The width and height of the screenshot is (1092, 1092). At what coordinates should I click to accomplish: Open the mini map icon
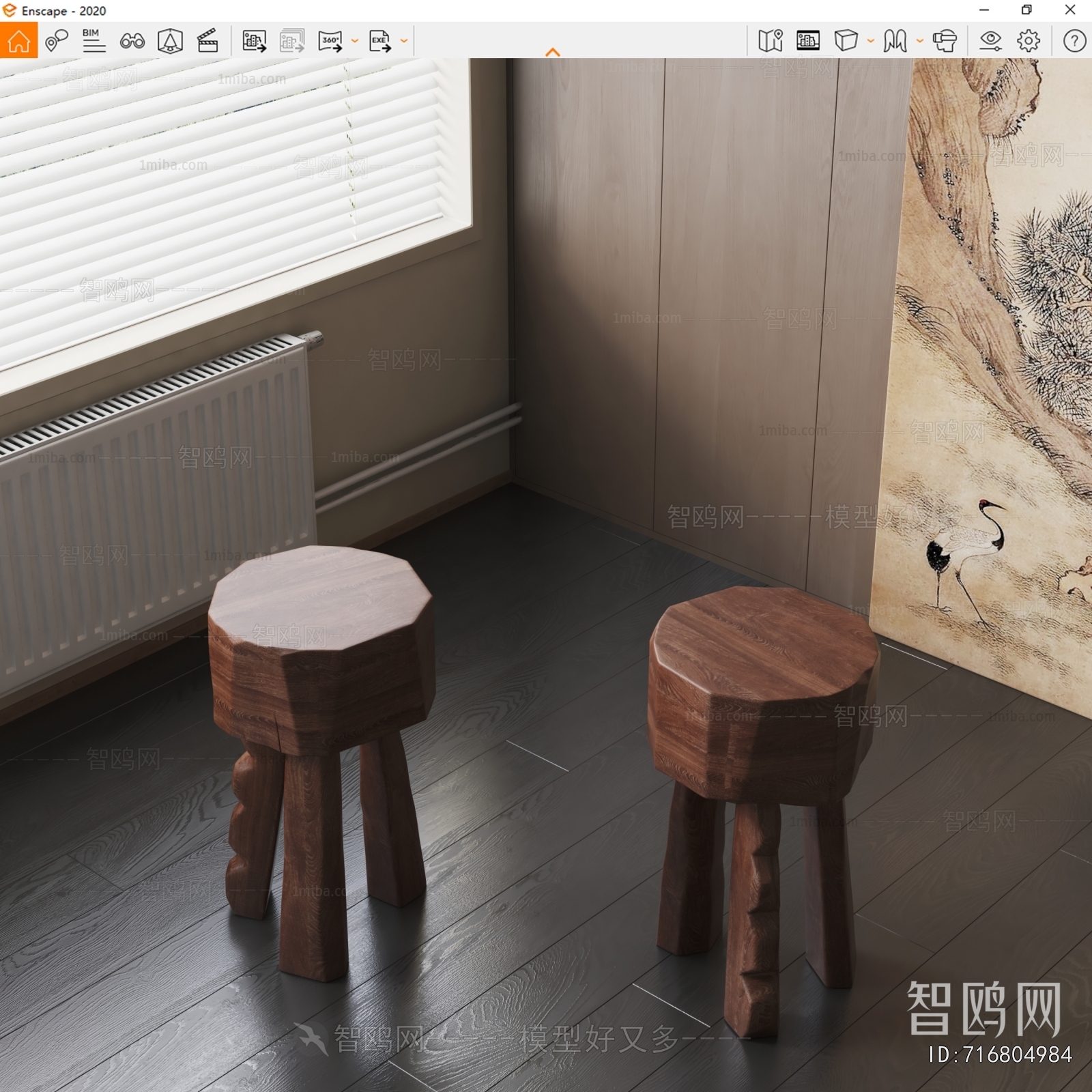[771, 41]
